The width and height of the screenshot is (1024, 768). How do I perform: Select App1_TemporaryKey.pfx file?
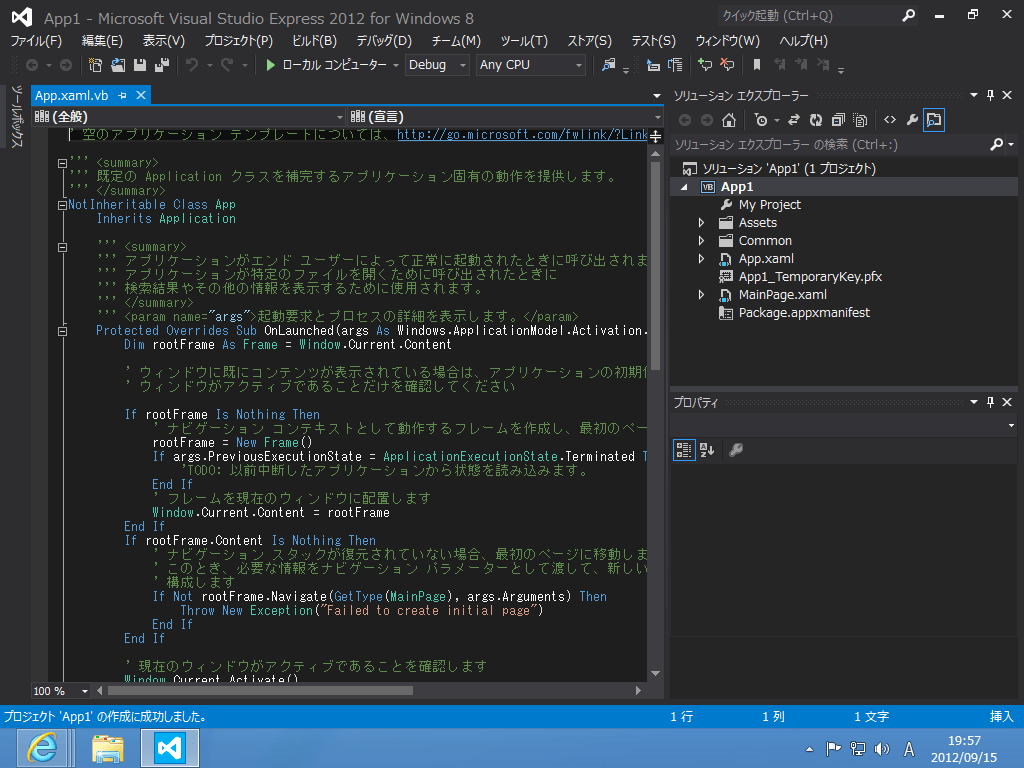click(x=810, y=277)
